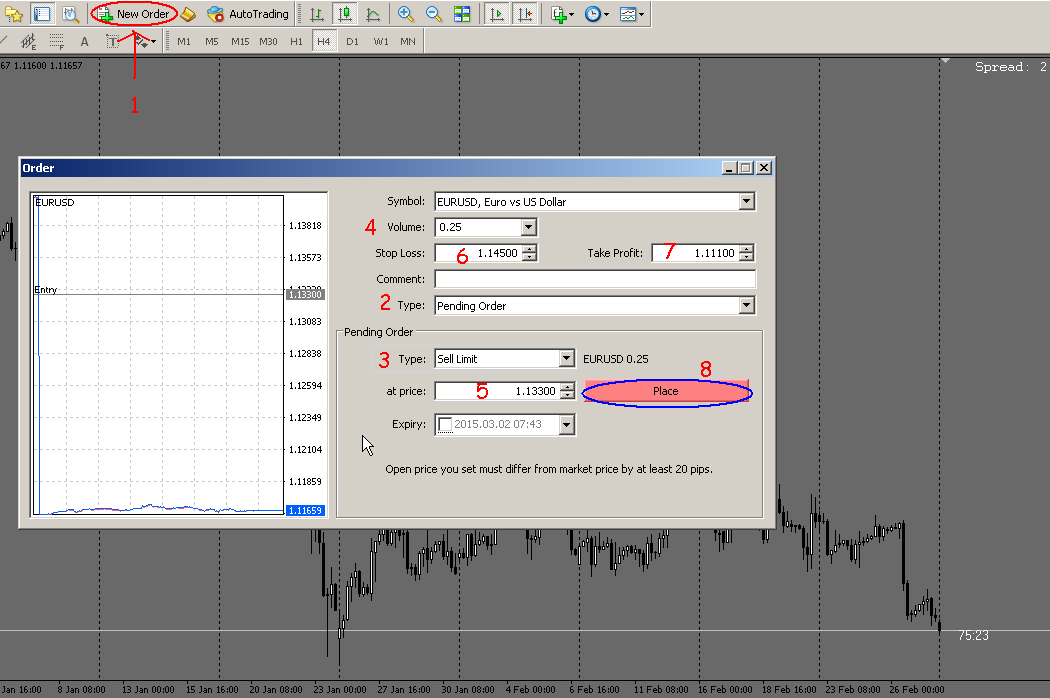Open the Expiry date dropdown arrow
Image resolution: width=1050 pixels, height=699 pixels.
click(567, 424)
